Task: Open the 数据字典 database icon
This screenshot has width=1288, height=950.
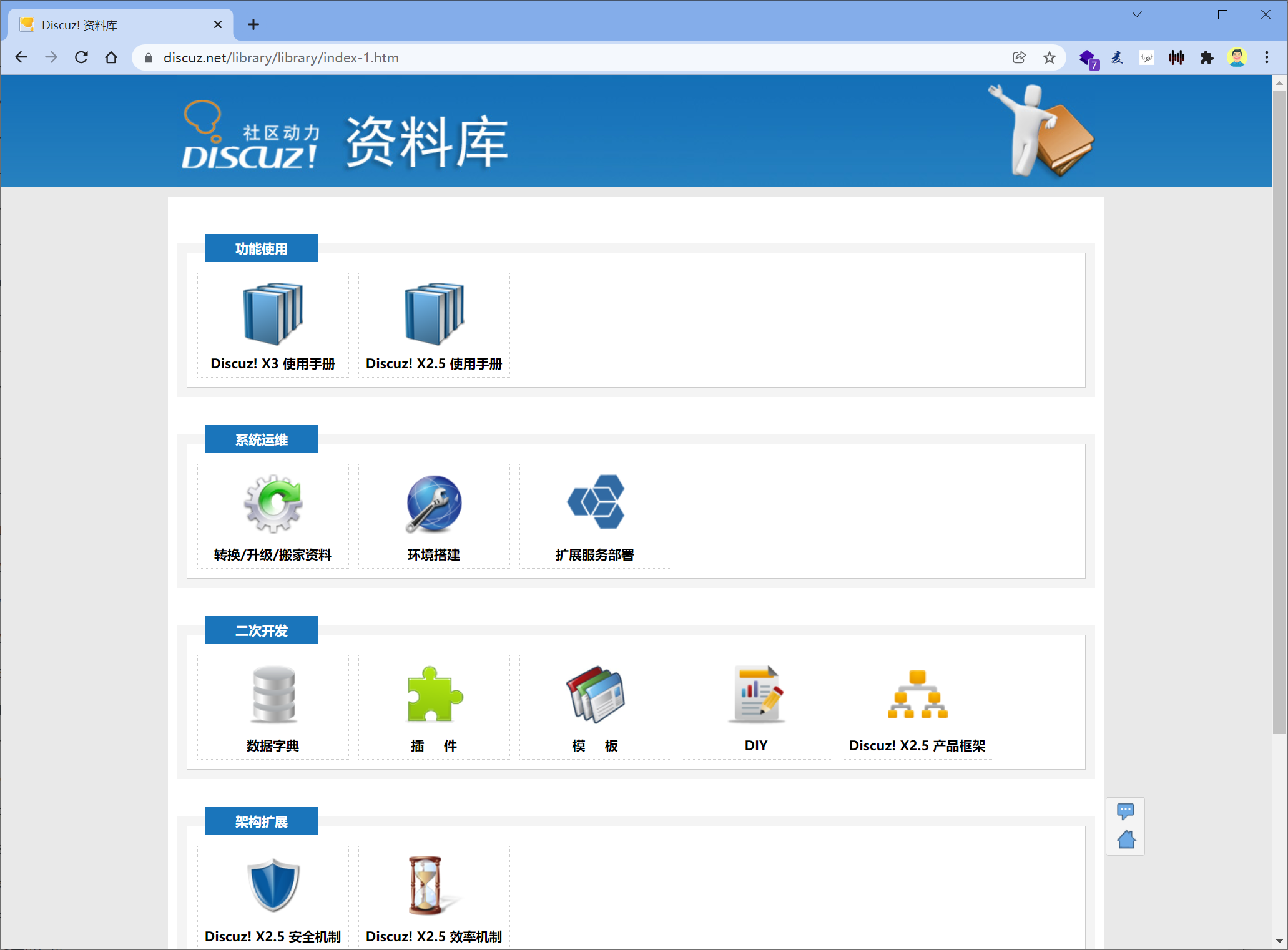Action: coord(273,695)
